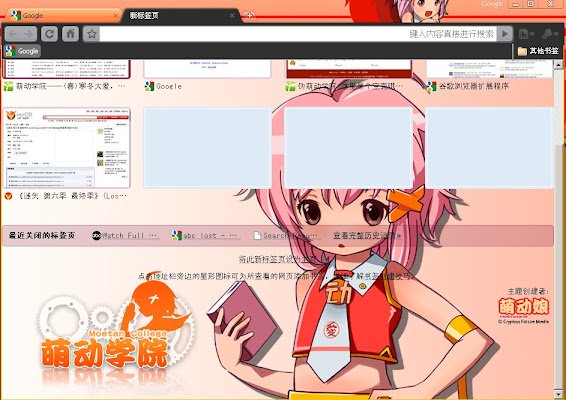Open the 伪萌动学院 thumbnail
The width and height of the screenshot is (566, 400).
tap(349, 69)
